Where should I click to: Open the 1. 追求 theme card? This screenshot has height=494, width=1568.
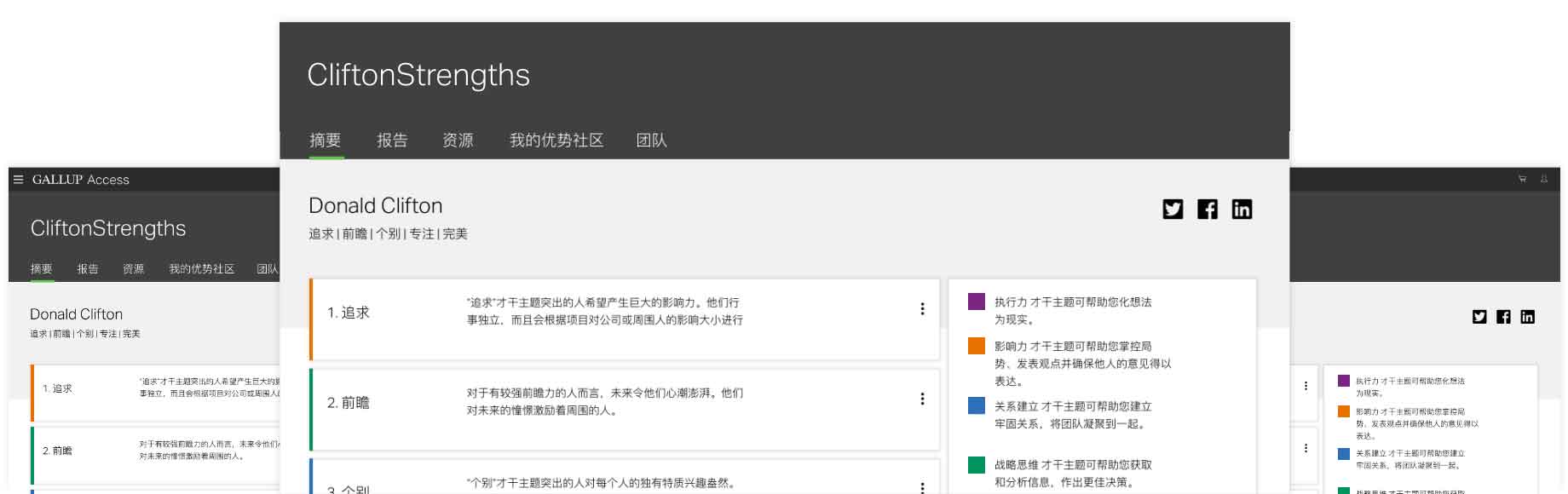click(x=624, y=319)
